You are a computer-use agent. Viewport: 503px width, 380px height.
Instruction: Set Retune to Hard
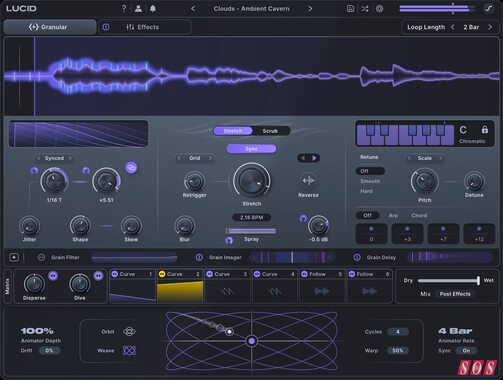(366, 191)
